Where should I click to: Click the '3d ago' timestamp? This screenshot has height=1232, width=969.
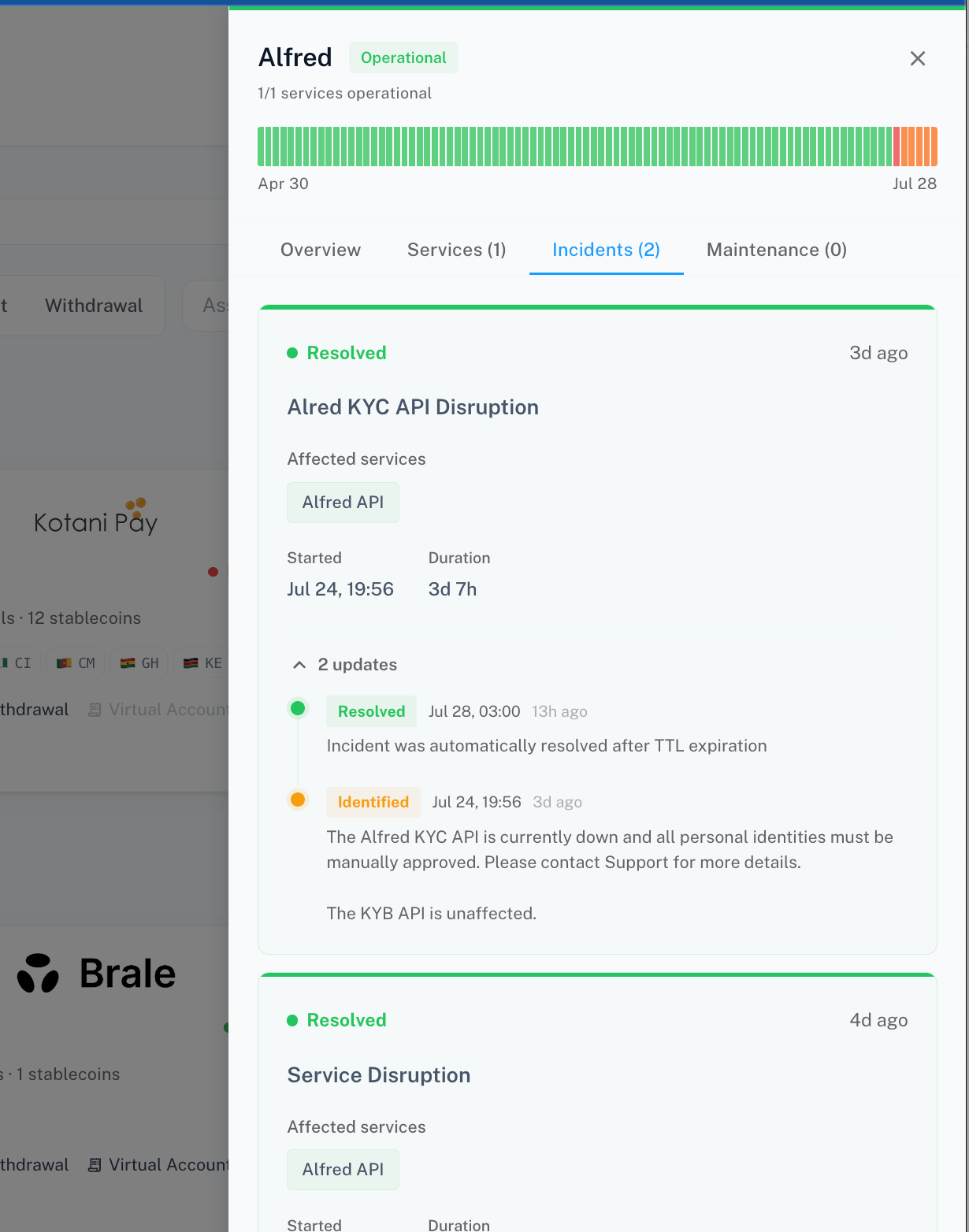(878, 353)
